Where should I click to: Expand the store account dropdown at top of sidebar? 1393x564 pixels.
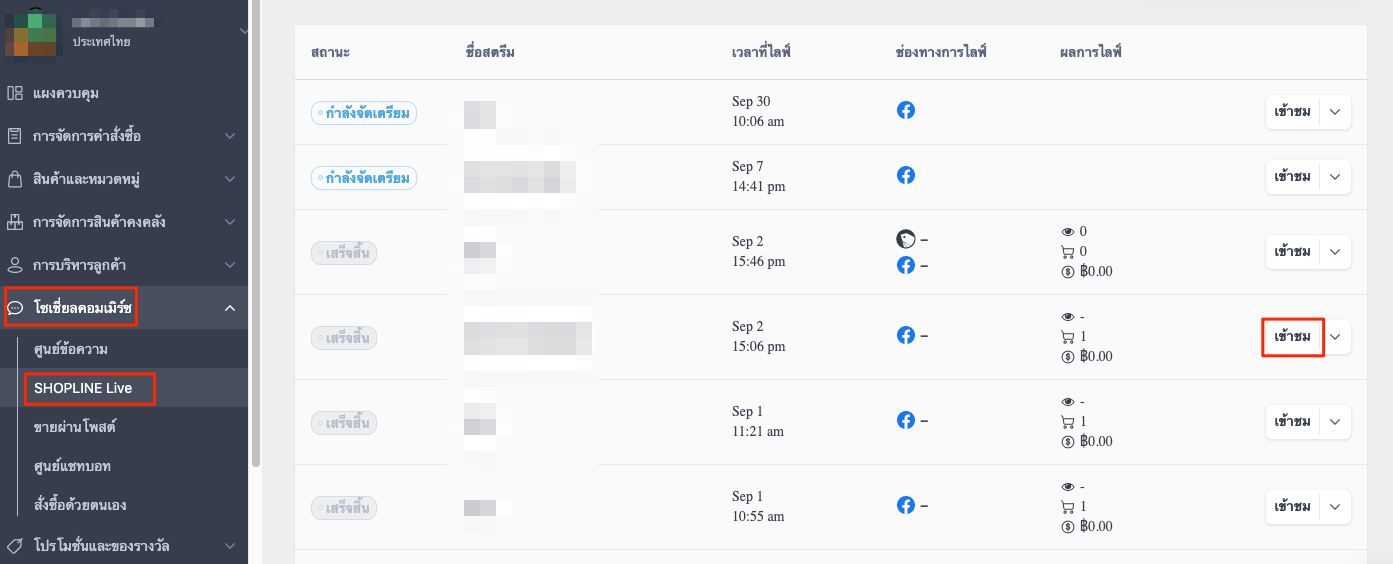point(241,32)
